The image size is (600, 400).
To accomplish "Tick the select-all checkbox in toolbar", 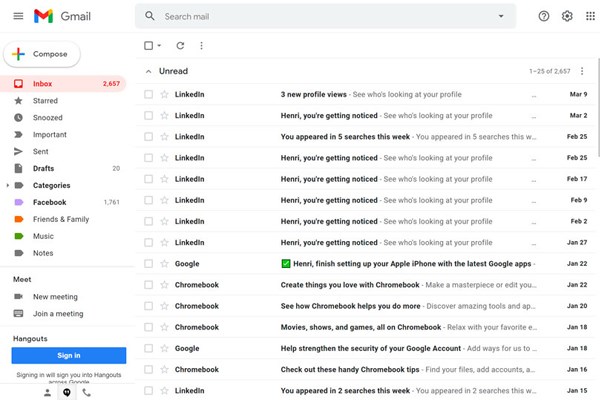I will 148,46.
